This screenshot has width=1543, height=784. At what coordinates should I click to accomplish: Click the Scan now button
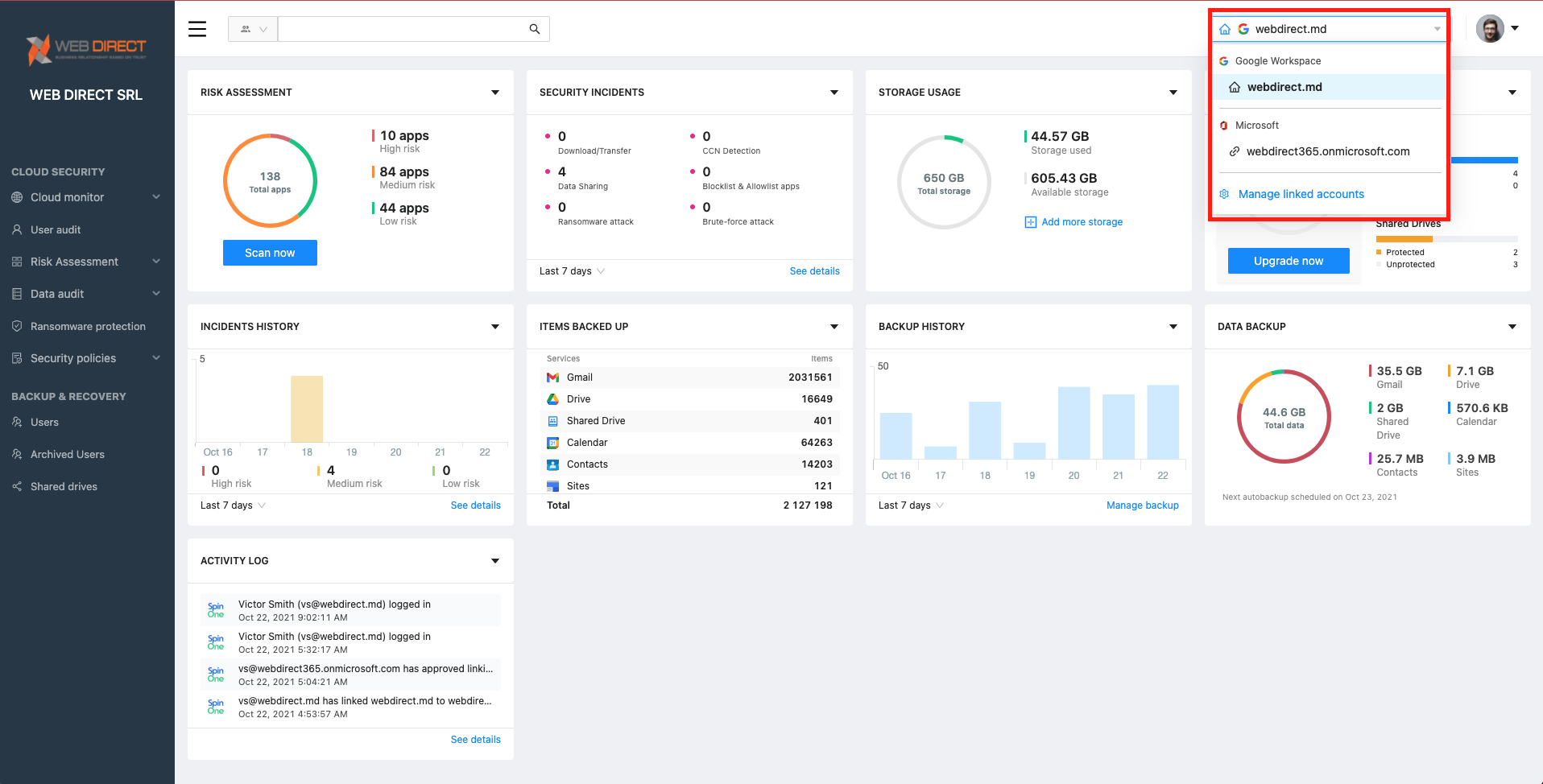(x=270, y=253)
